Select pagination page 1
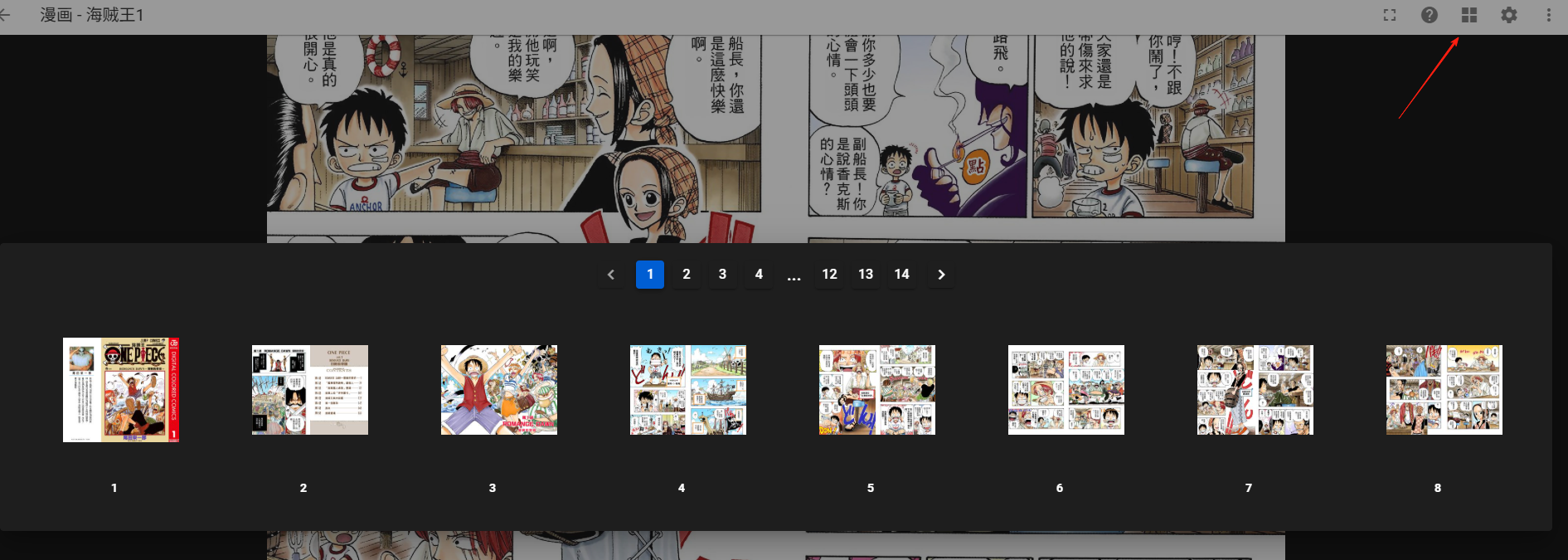 650,275
